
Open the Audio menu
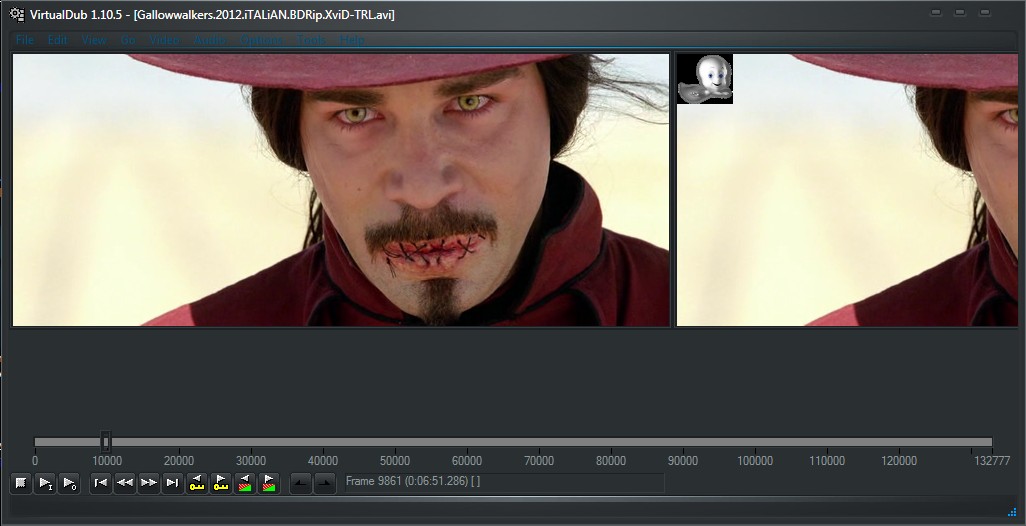pos(209,40)
